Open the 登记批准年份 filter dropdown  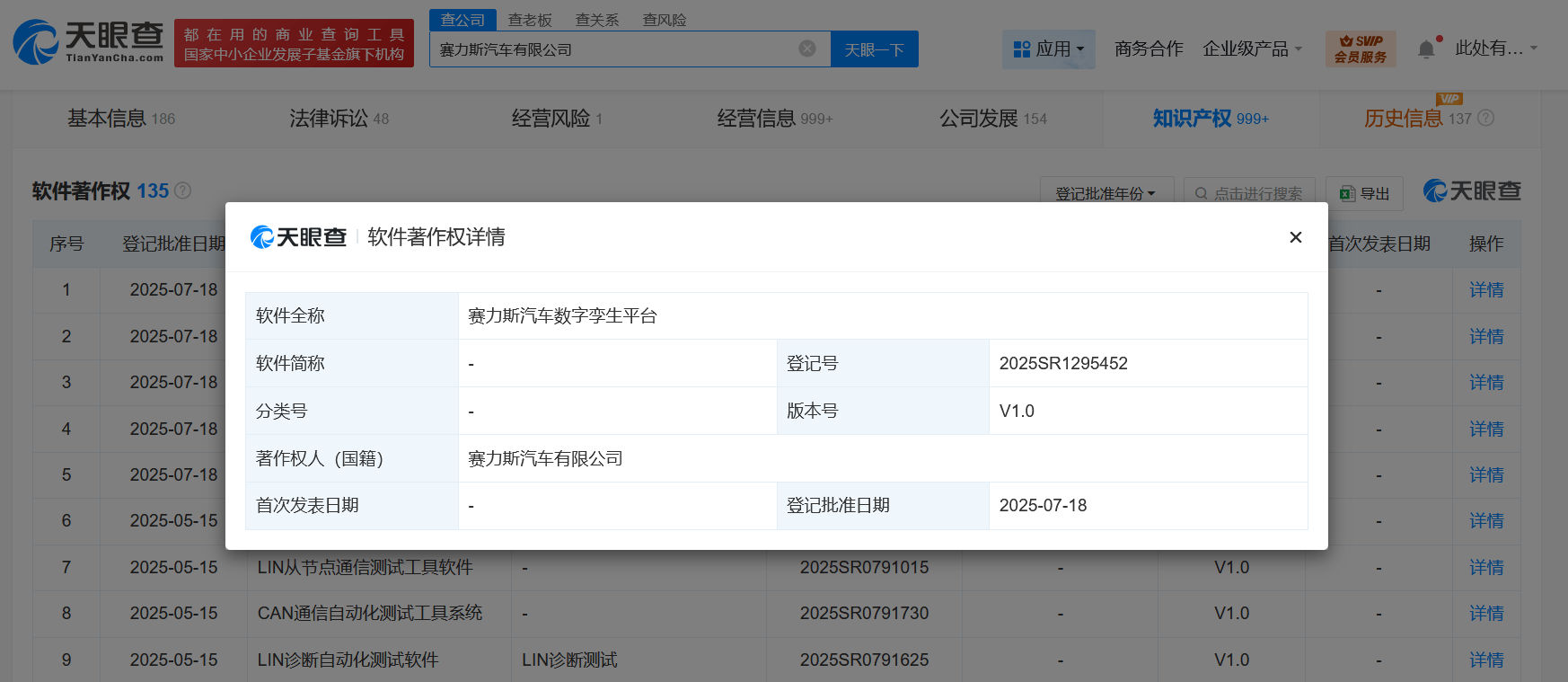1106,193
